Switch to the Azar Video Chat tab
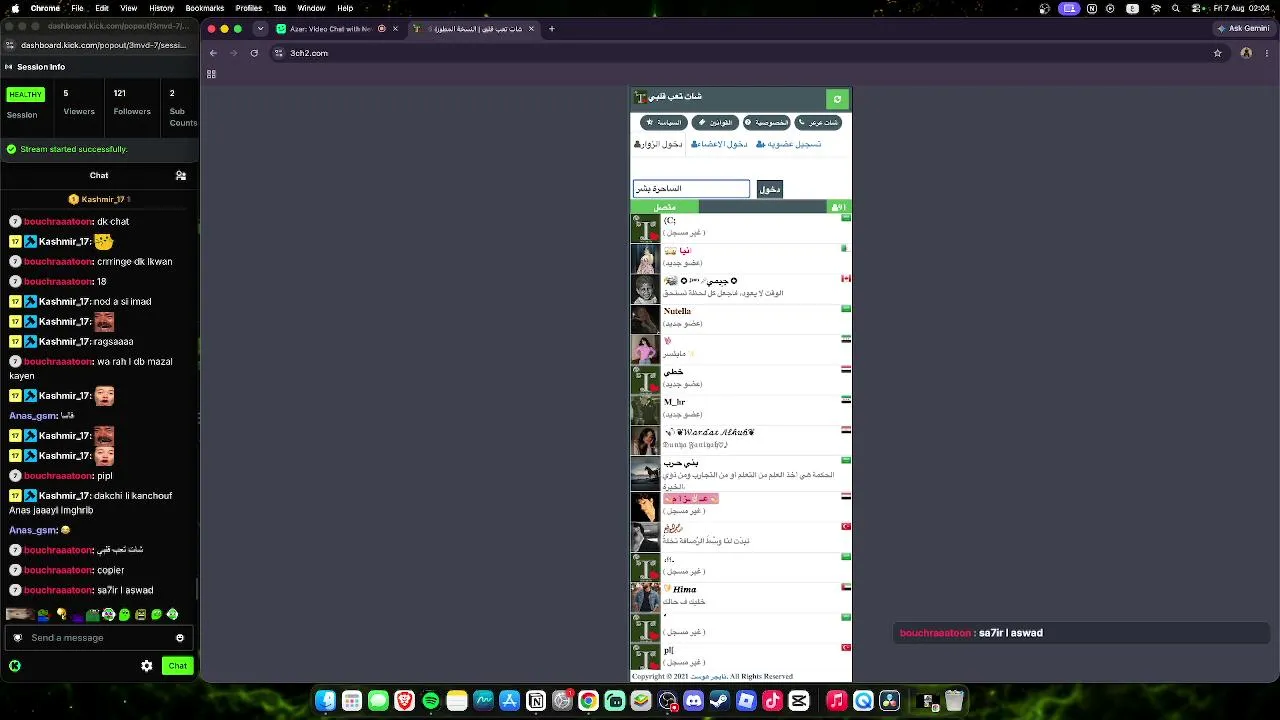This screenshot has width=1280, height=720. click(331, 29)
